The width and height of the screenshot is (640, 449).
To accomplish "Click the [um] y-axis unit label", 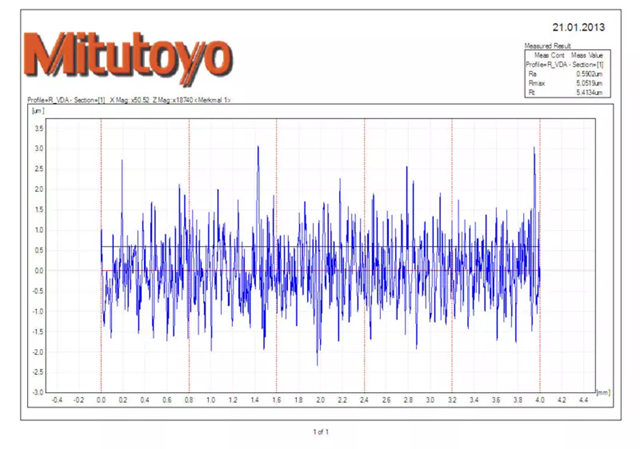I will click(38, 111).
